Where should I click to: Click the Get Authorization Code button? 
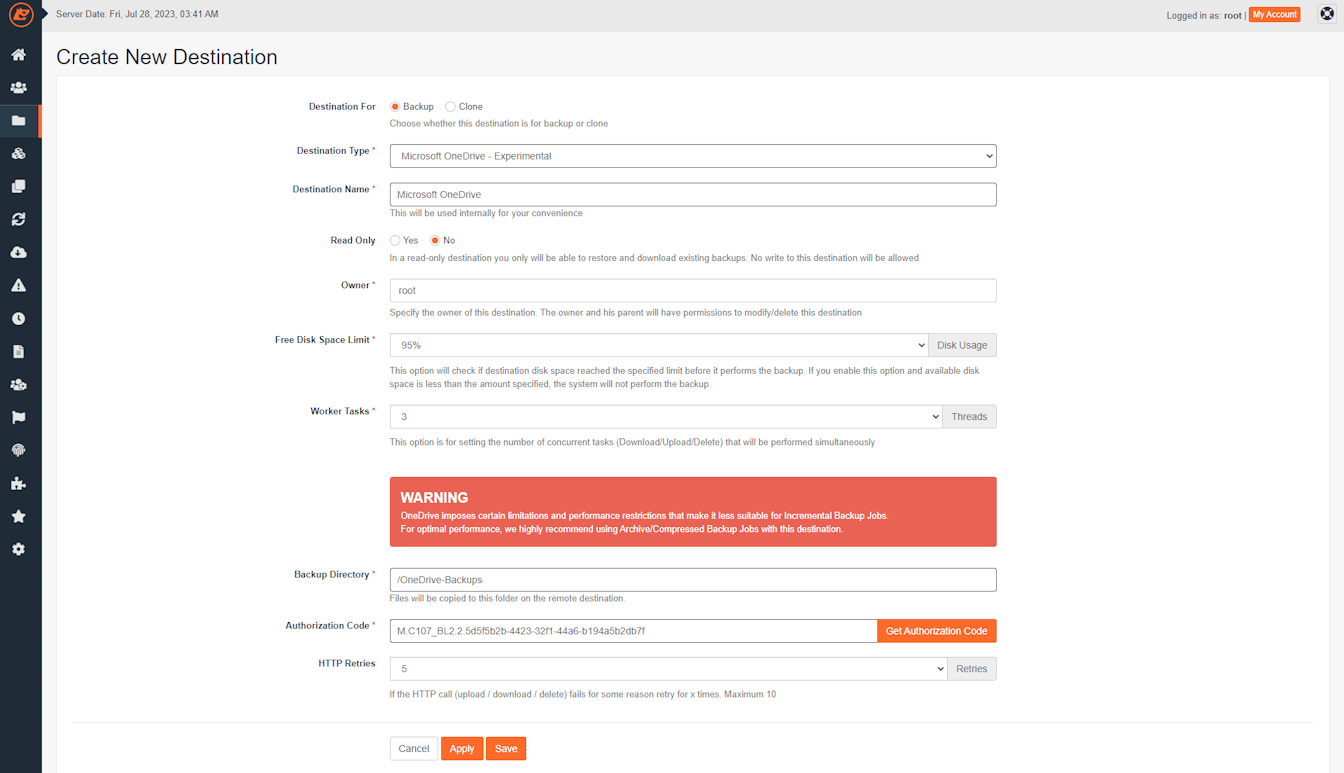(x=937, y=631)
